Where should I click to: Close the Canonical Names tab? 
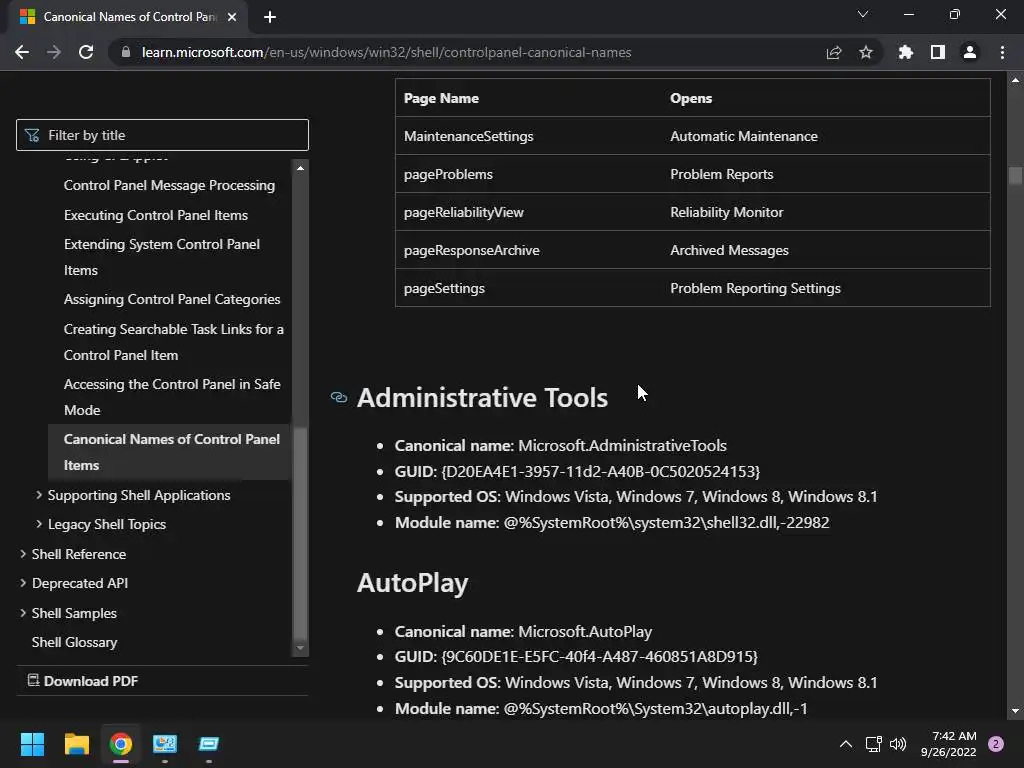click(232, 17)
